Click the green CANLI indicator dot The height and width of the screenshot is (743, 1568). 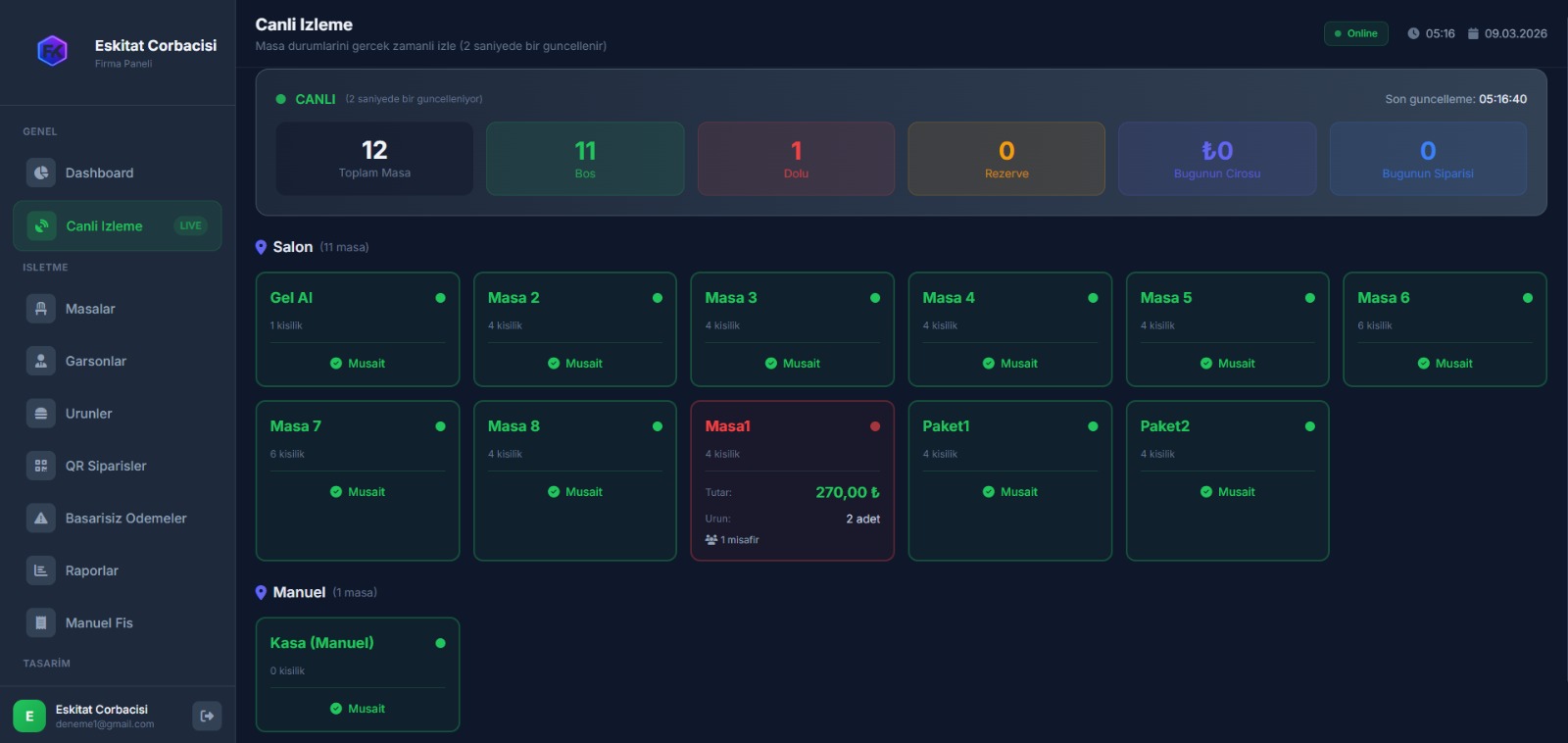coord(281,99)
